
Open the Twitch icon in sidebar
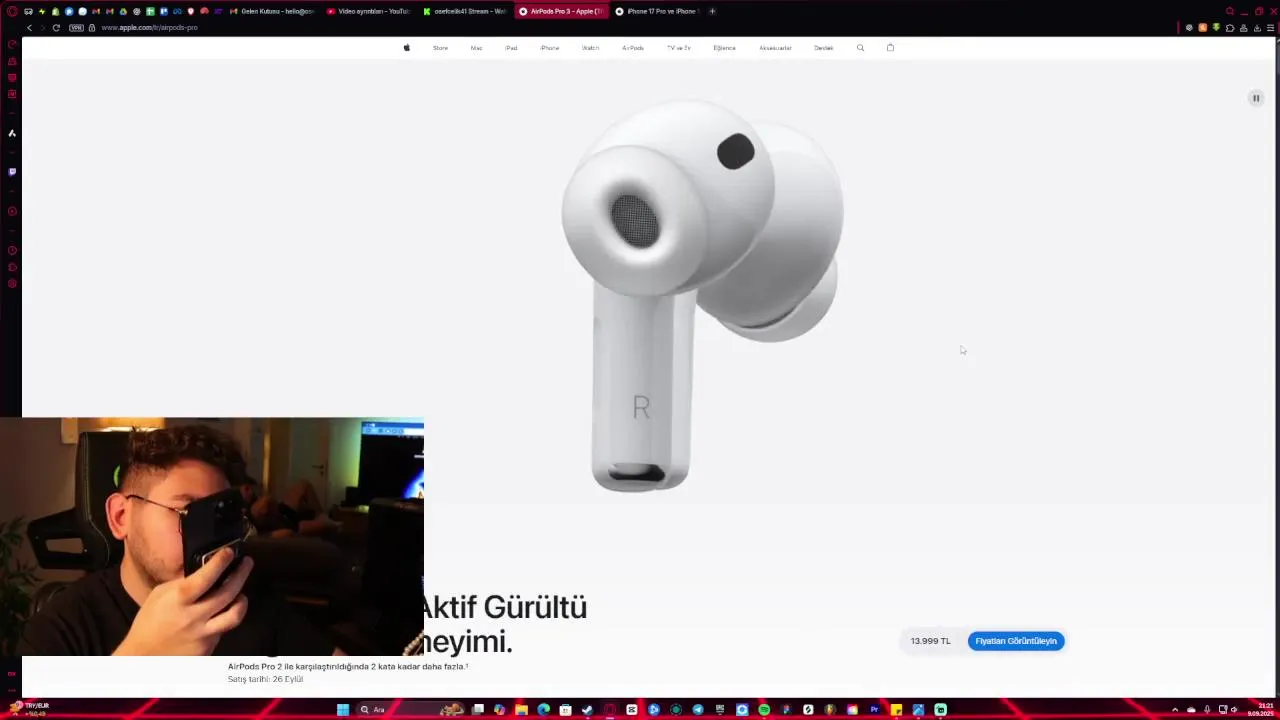[x=12, y=171]
